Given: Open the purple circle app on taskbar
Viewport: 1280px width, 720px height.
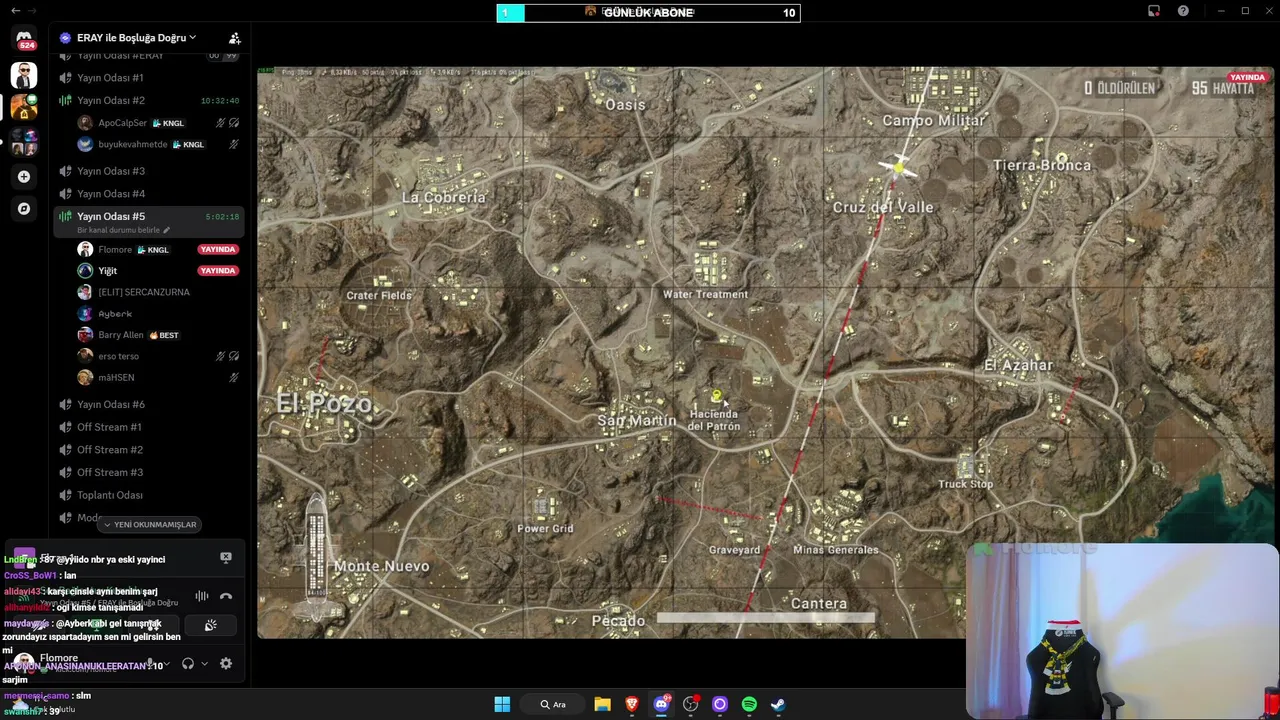Looking at the screenshot, I should (x=720, y=704).
